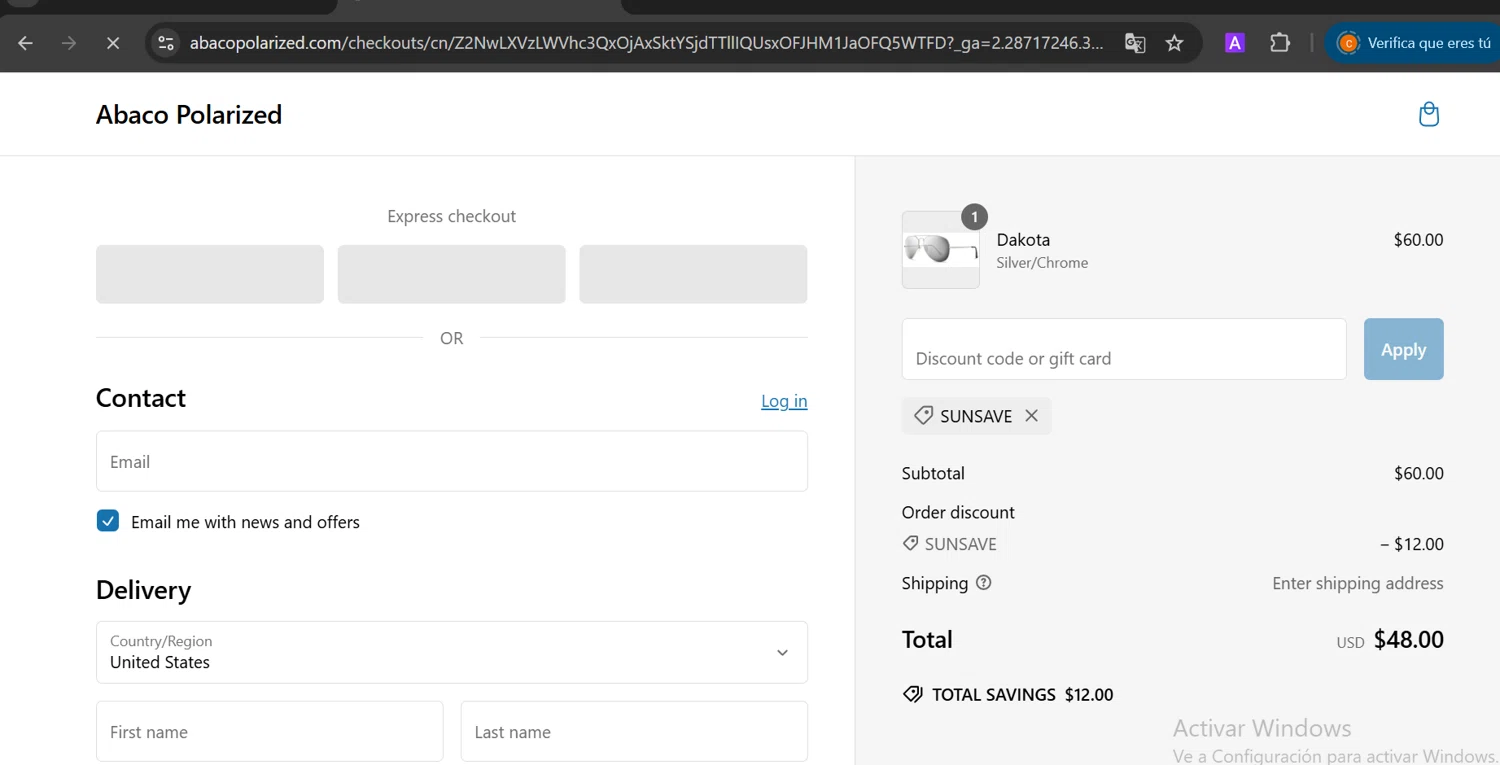Screen dimensions: 1500x765
Task: Choose the first express checkout button
Action: click(x=210, y=274)
